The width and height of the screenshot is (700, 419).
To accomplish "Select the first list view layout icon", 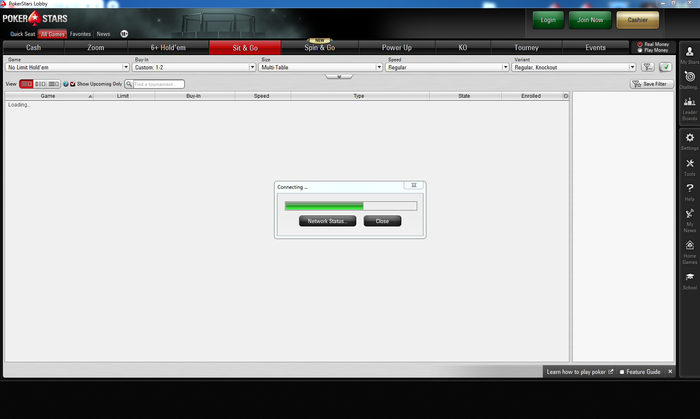I will (26, 84).
